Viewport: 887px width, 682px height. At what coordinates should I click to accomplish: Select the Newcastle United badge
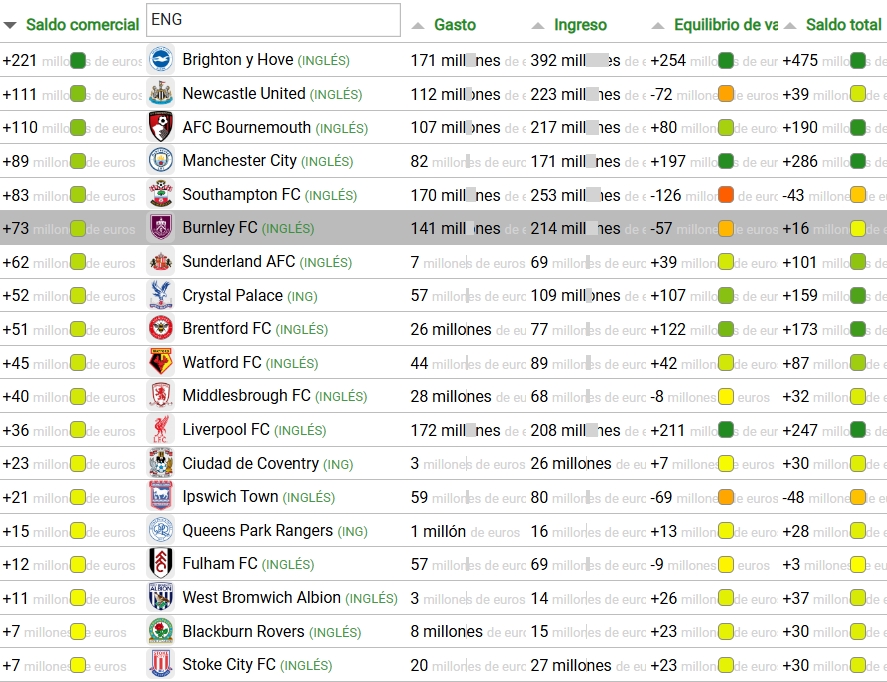[x=160, y=94]
